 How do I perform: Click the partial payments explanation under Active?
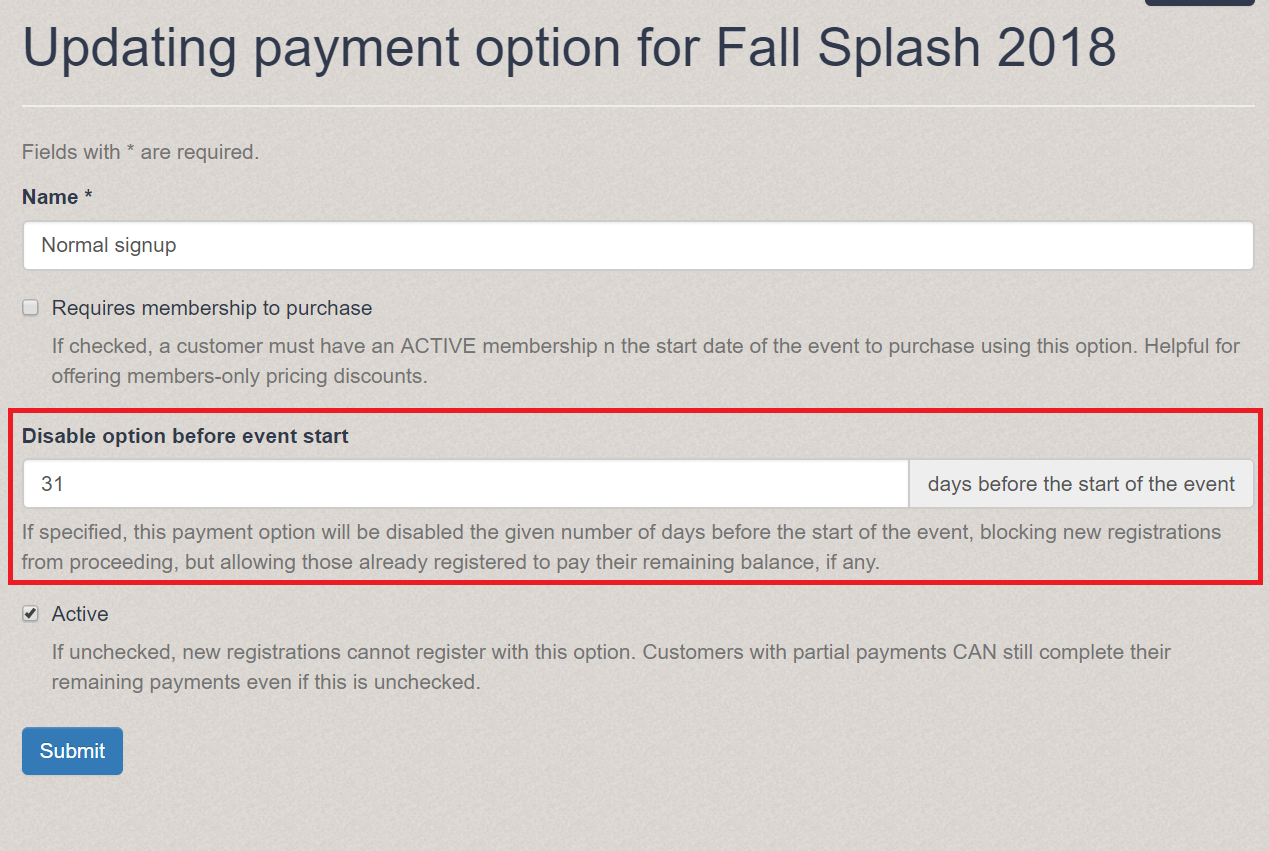[610, 666]
